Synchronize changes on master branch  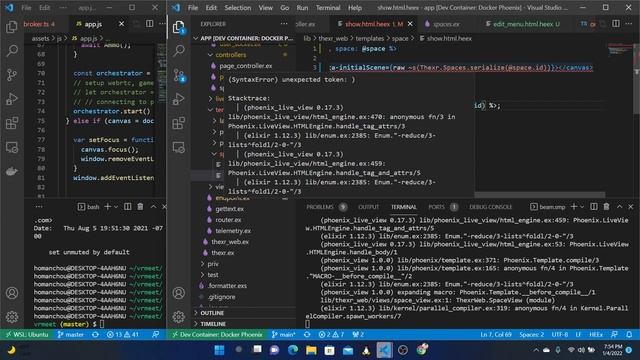click(95, 335)
